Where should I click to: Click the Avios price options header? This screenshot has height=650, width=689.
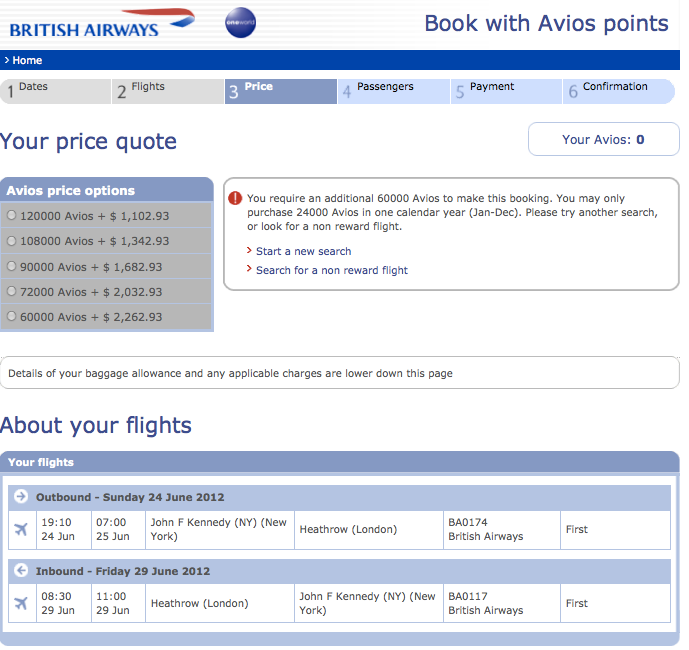tap(107, 190)
